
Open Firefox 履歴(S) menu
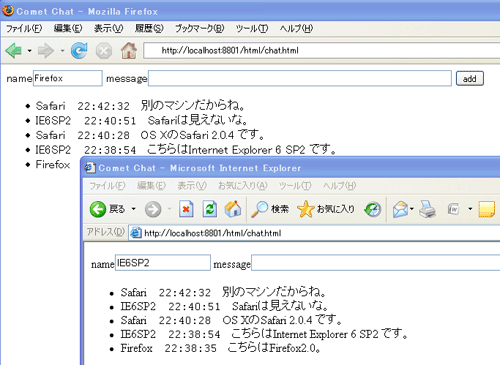149,29
